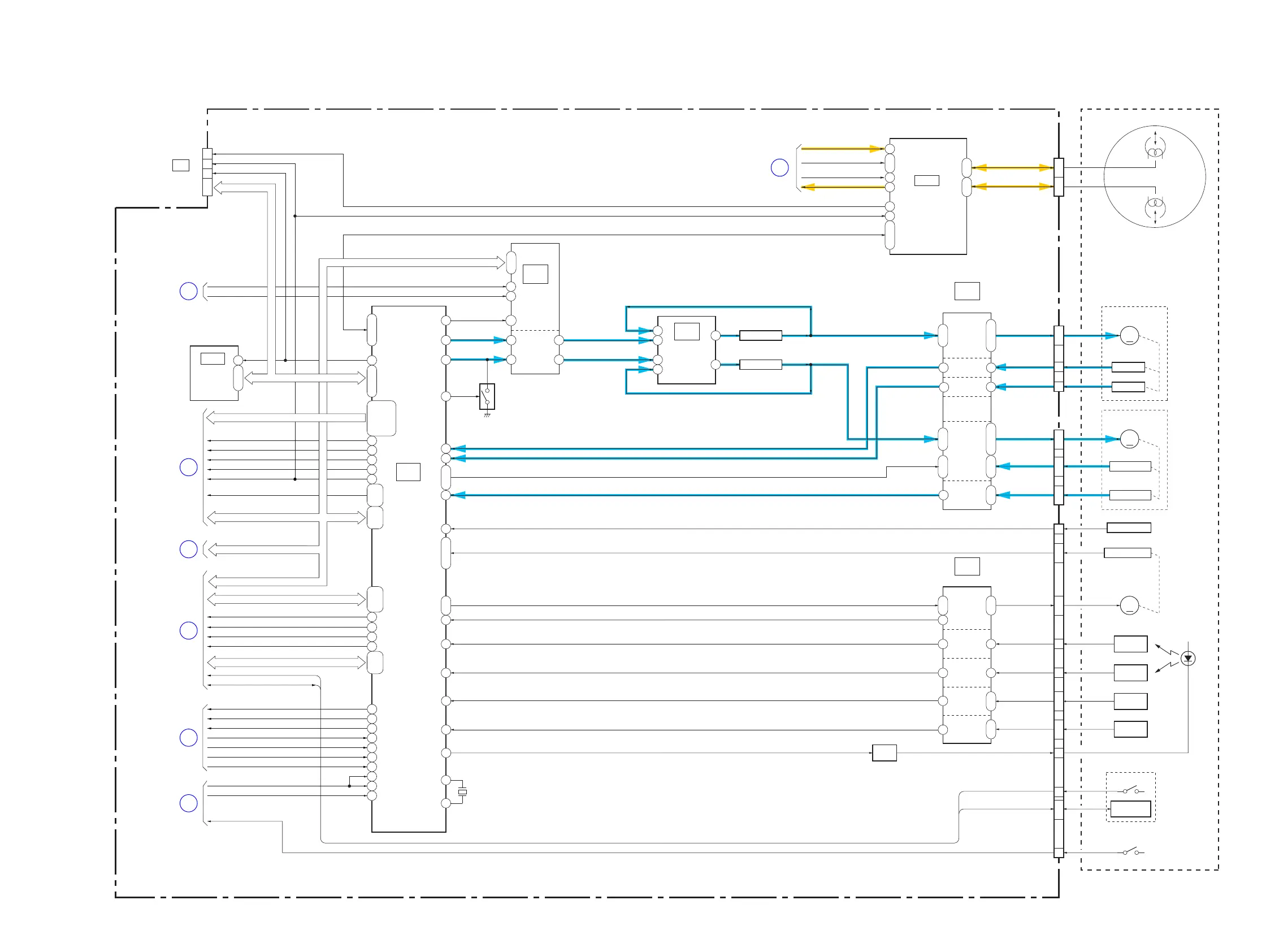The width and height of the screenshot is (1266, 952).
Task: Click the top rectangle left of LED arrows
Action: tap(1130, 644)
